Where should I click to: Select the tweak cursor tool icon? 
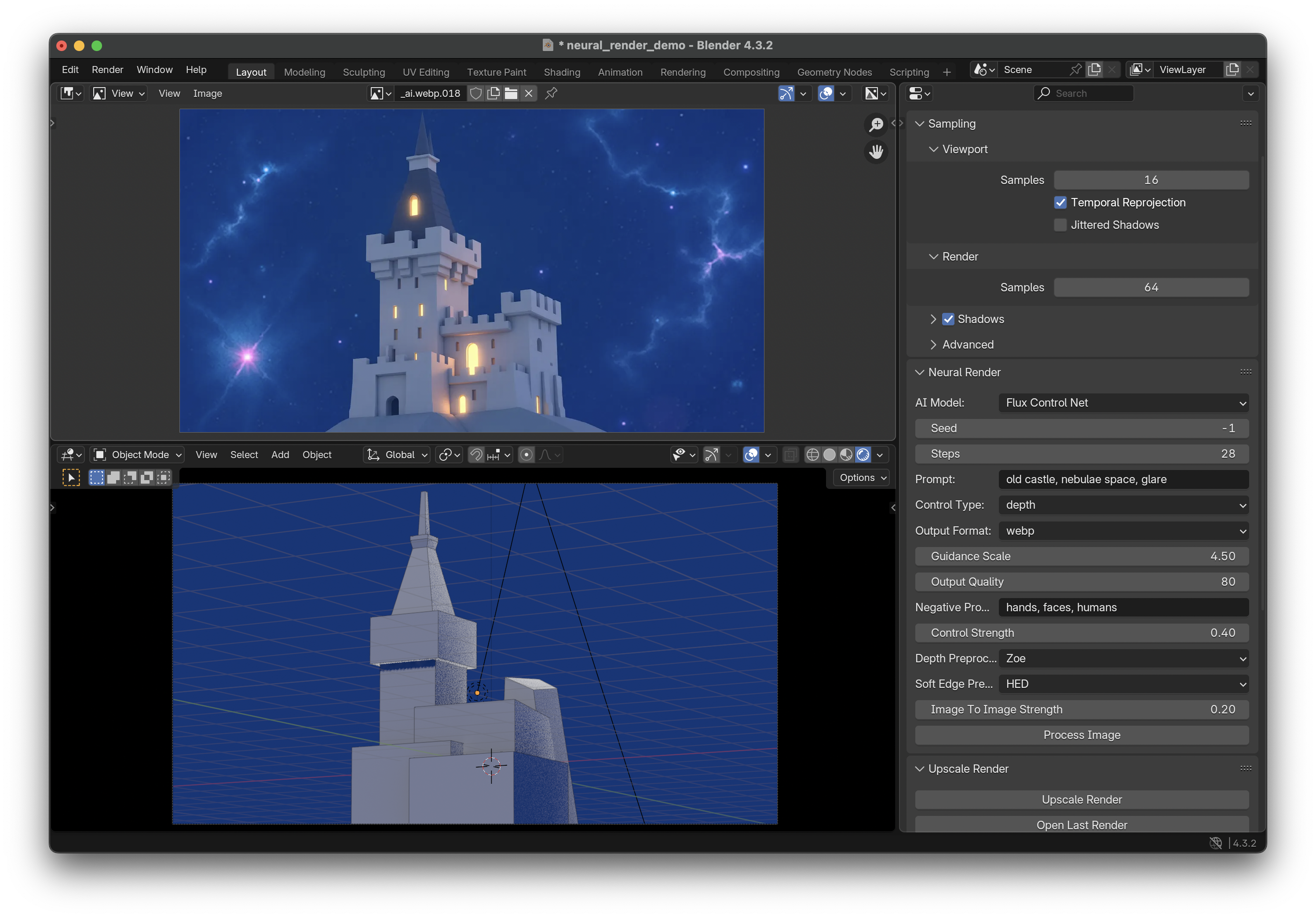[71, 477]
